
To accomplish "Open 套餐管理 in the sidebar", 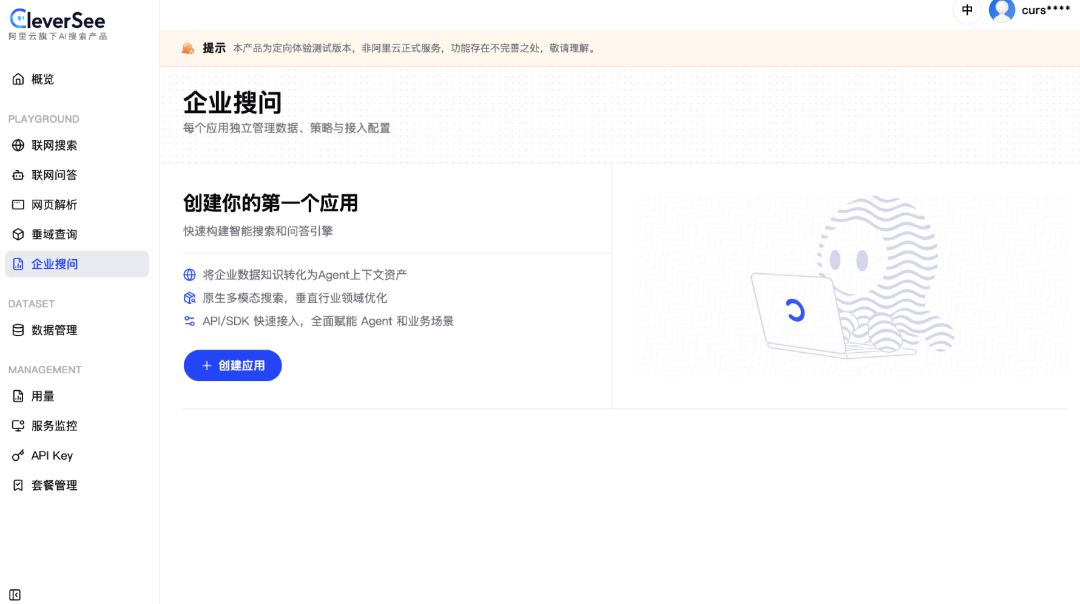I will (x=76, y=485).
